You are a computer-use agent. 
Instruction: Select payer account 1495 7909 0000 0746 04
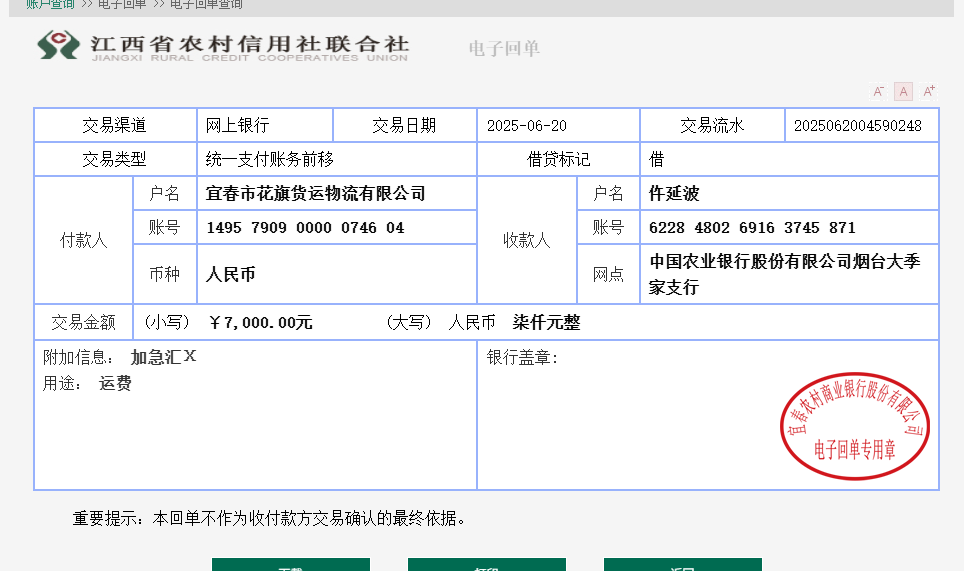click(306, 228)
